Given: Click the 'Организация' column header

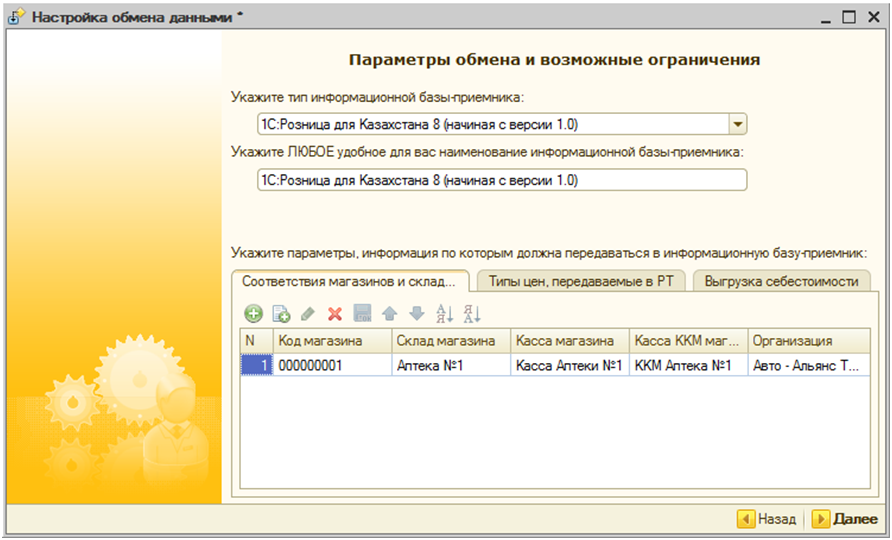Looking at the screenshot, I should point(806,341).
